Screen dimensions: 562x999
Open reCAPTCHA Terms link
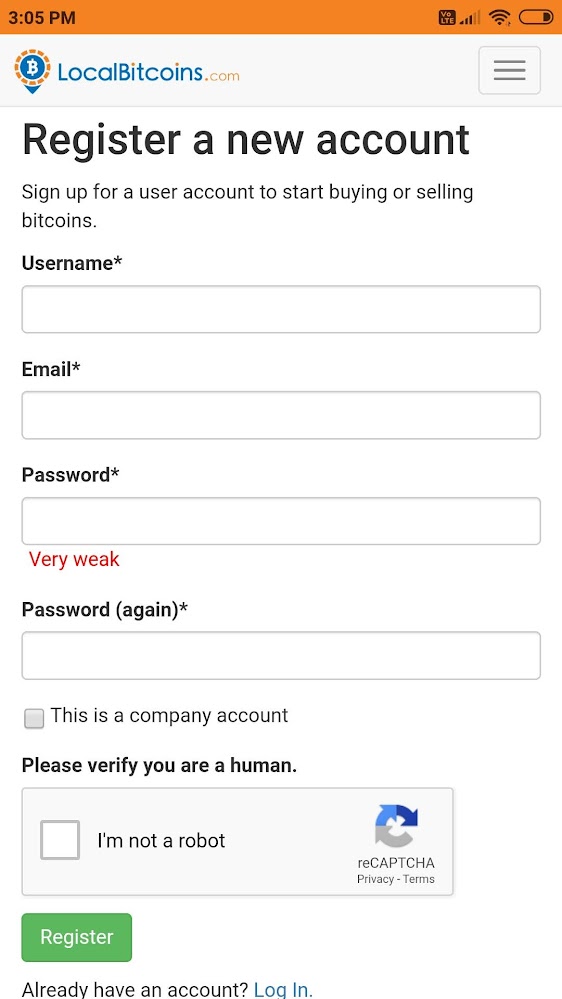pyautogui.click(x=419, y=879)
